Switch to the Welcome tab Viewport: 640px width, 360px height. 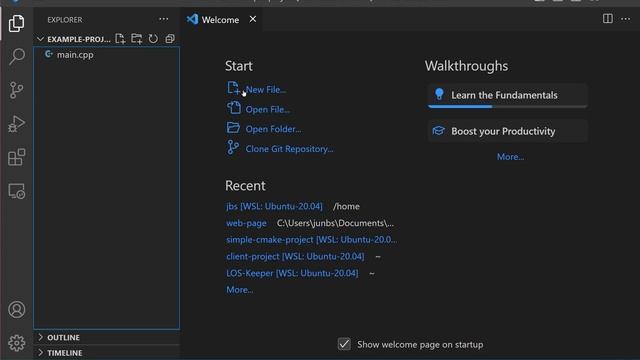coord(222,19)
